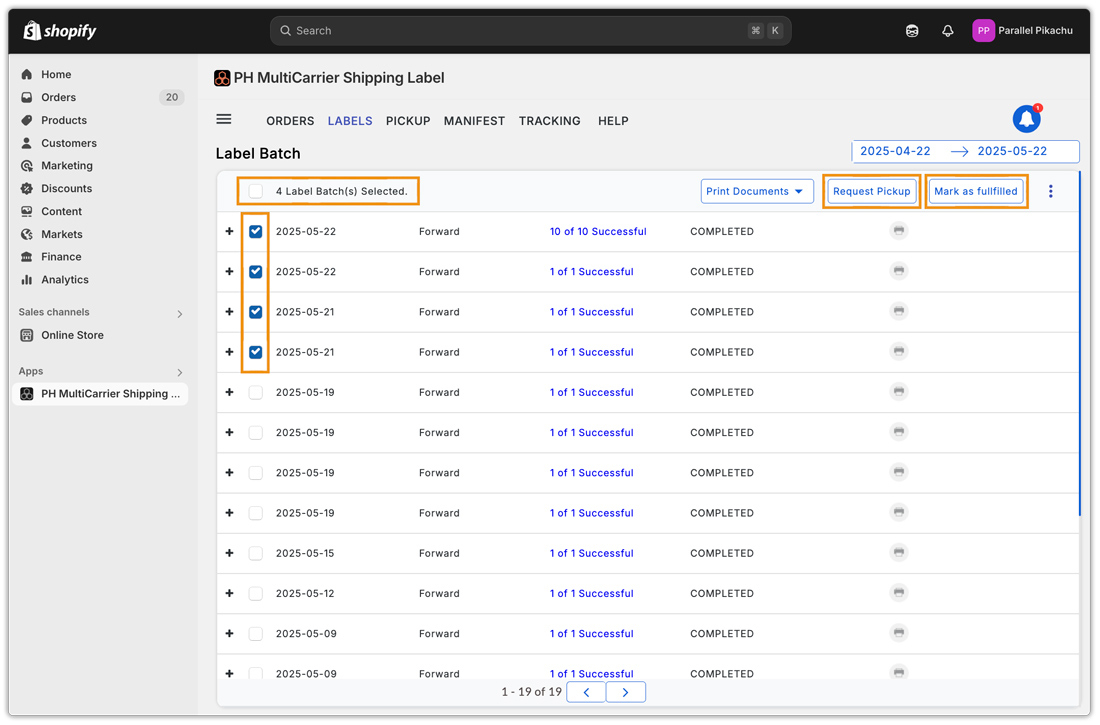Click the Finance bank icon

27,257
